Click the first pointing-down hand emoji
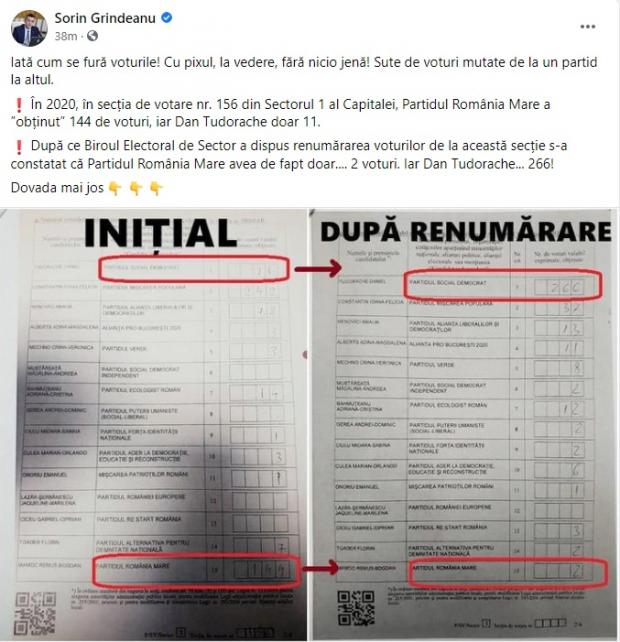 coord(115,188)
